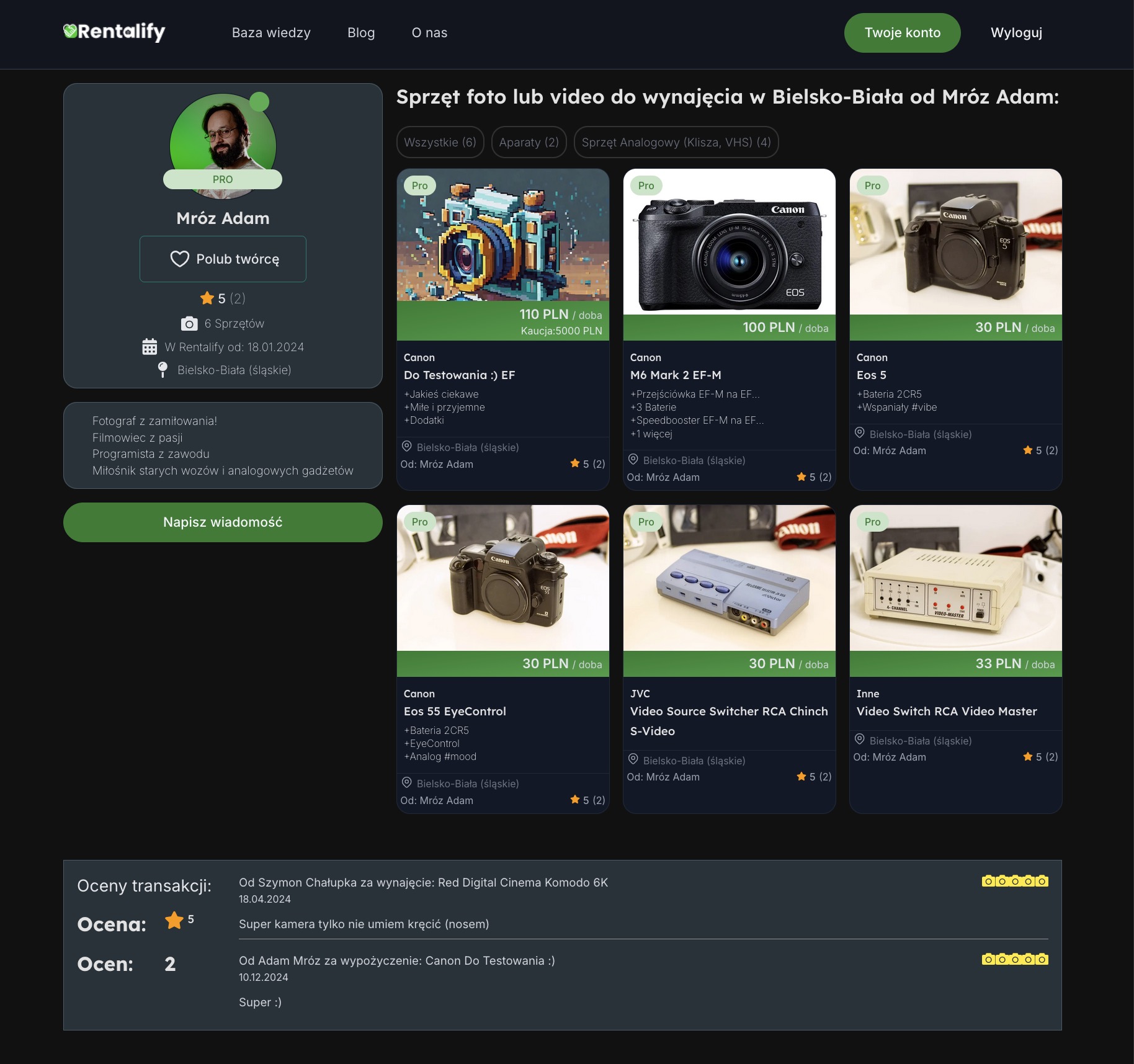Viewport: 1134px width, 1064px height.
Task: Click the camera icon beside 6 Sprzętów
Action: (x=189, y=324)
